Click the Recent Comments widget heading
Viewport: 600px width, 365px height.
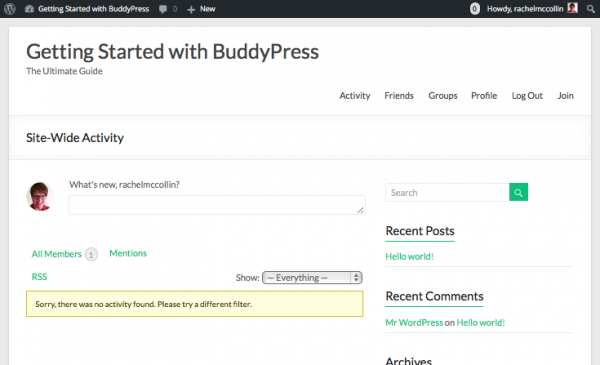[x=434, y=296]
